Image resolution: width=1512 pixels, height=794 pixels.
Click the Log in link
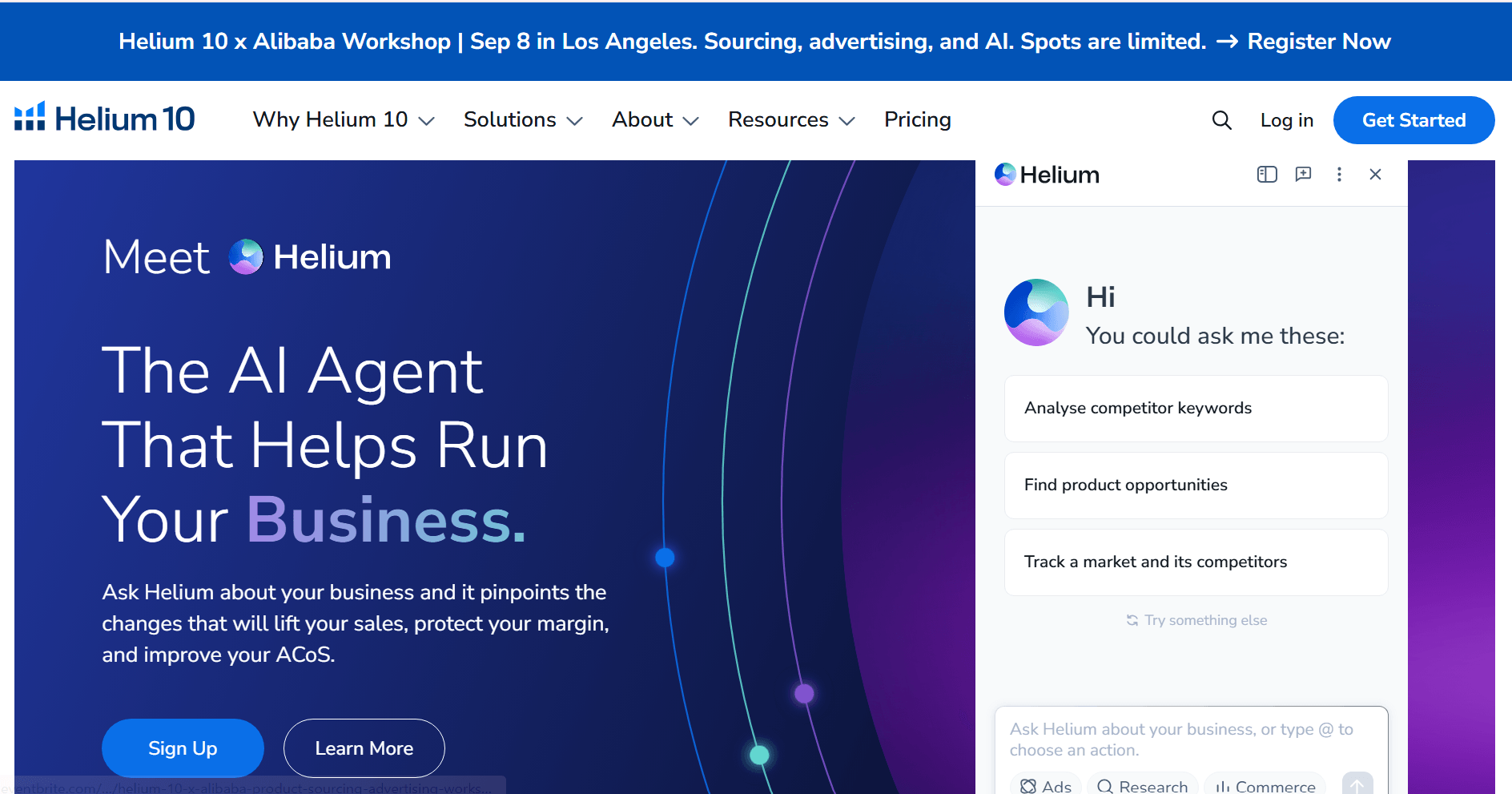point(1286,120)
